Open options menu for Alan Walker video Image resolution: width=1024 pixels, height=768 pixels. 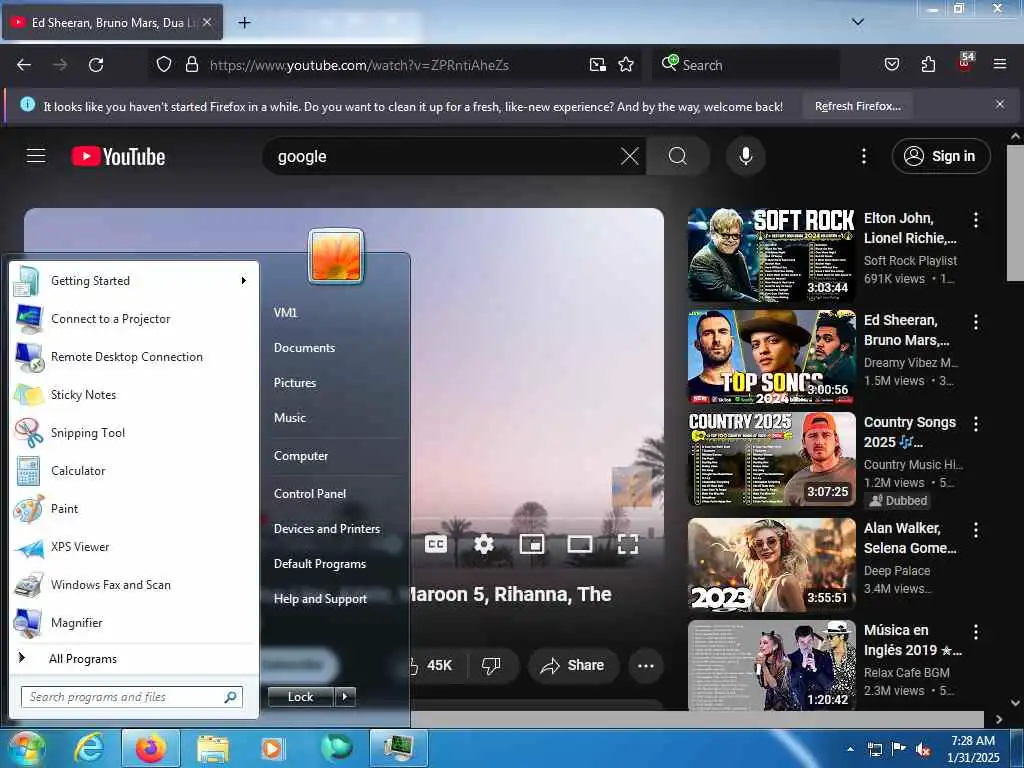point(976,530)
